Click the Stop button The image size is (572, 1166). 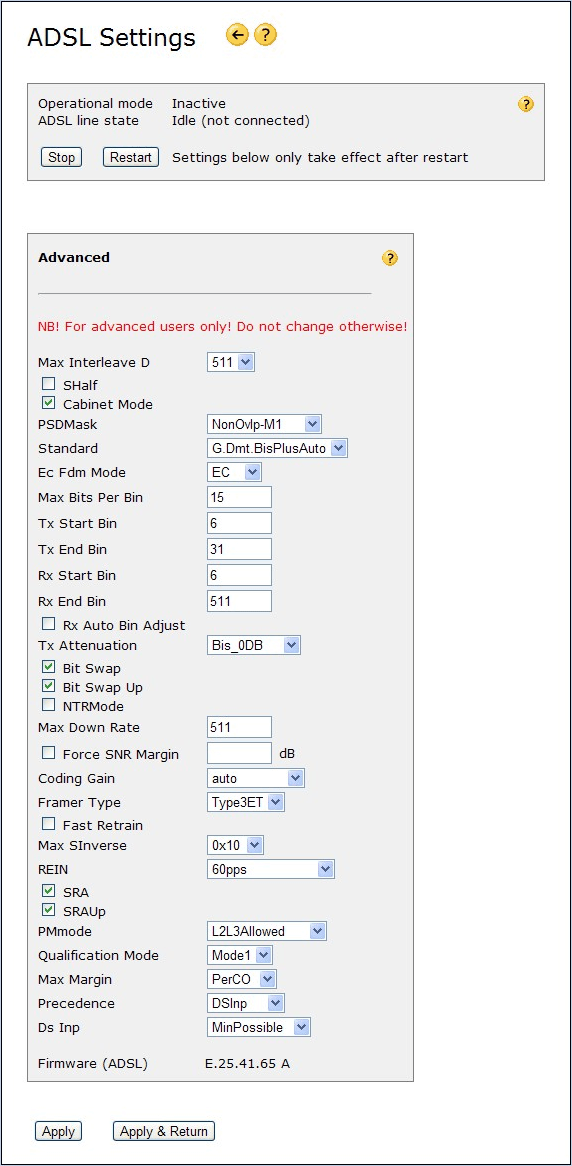tap(61, 158)
